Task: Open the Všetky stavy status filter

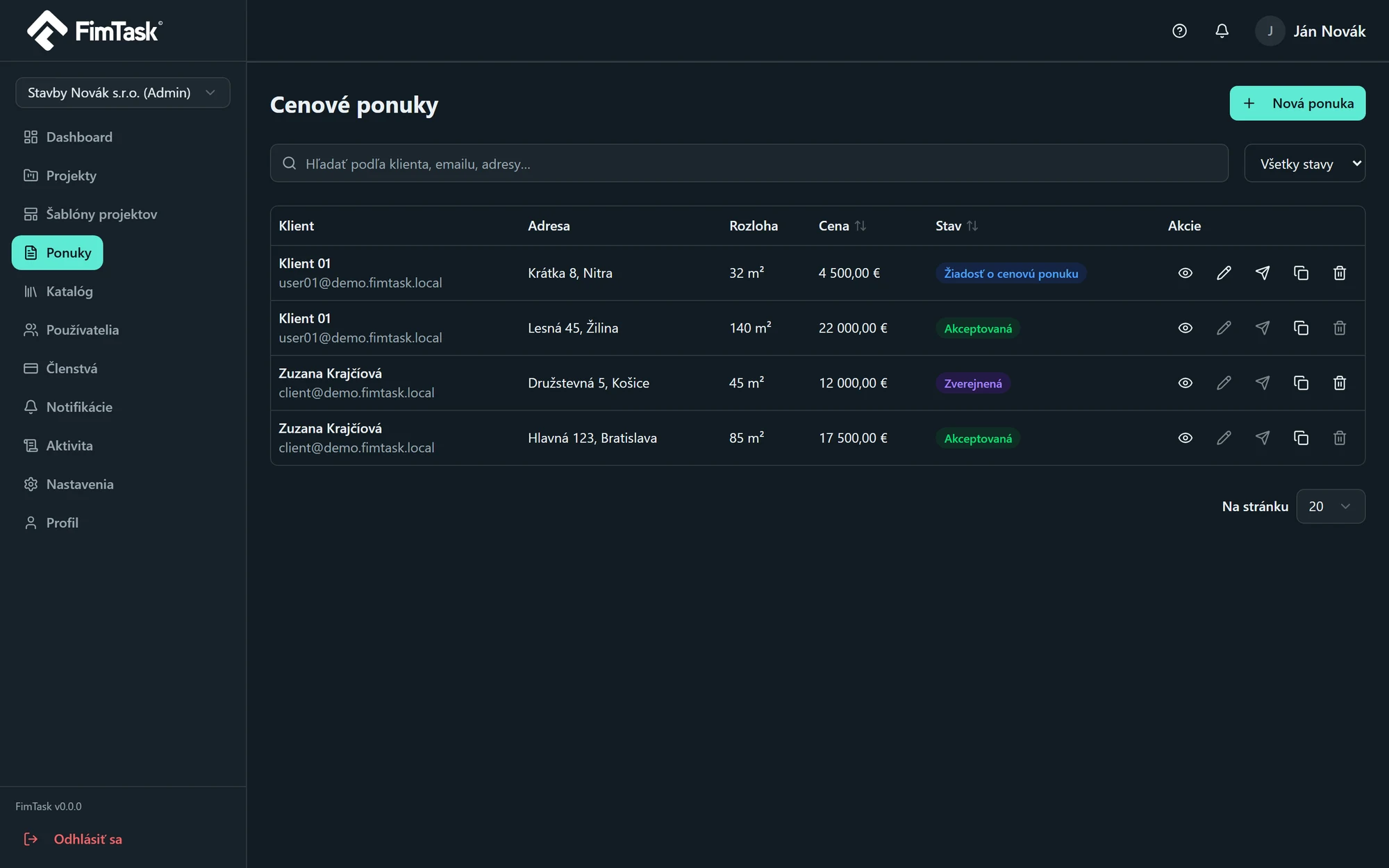Action: pyautogui.click(x=1304, y=163)
